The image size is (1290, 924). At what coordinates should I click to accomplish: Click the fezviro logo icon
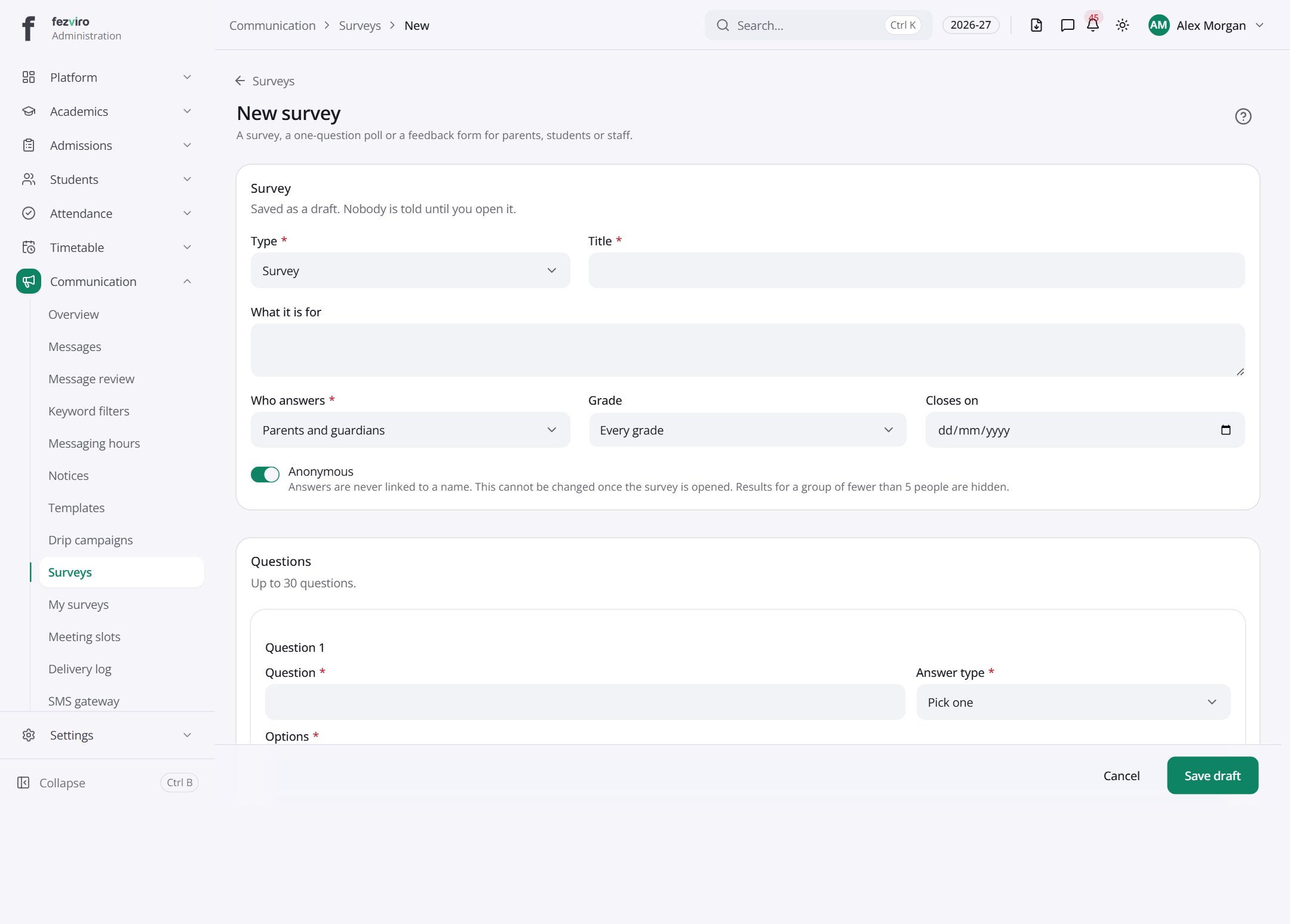(28, 28)
